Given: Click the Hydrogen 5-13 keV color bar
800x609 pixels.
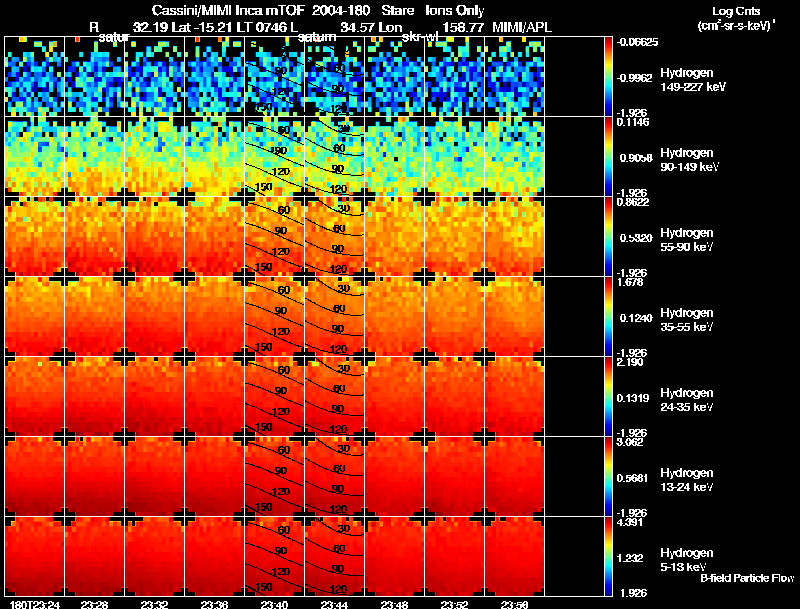Looking at the screenshot, I should (608, 557).
